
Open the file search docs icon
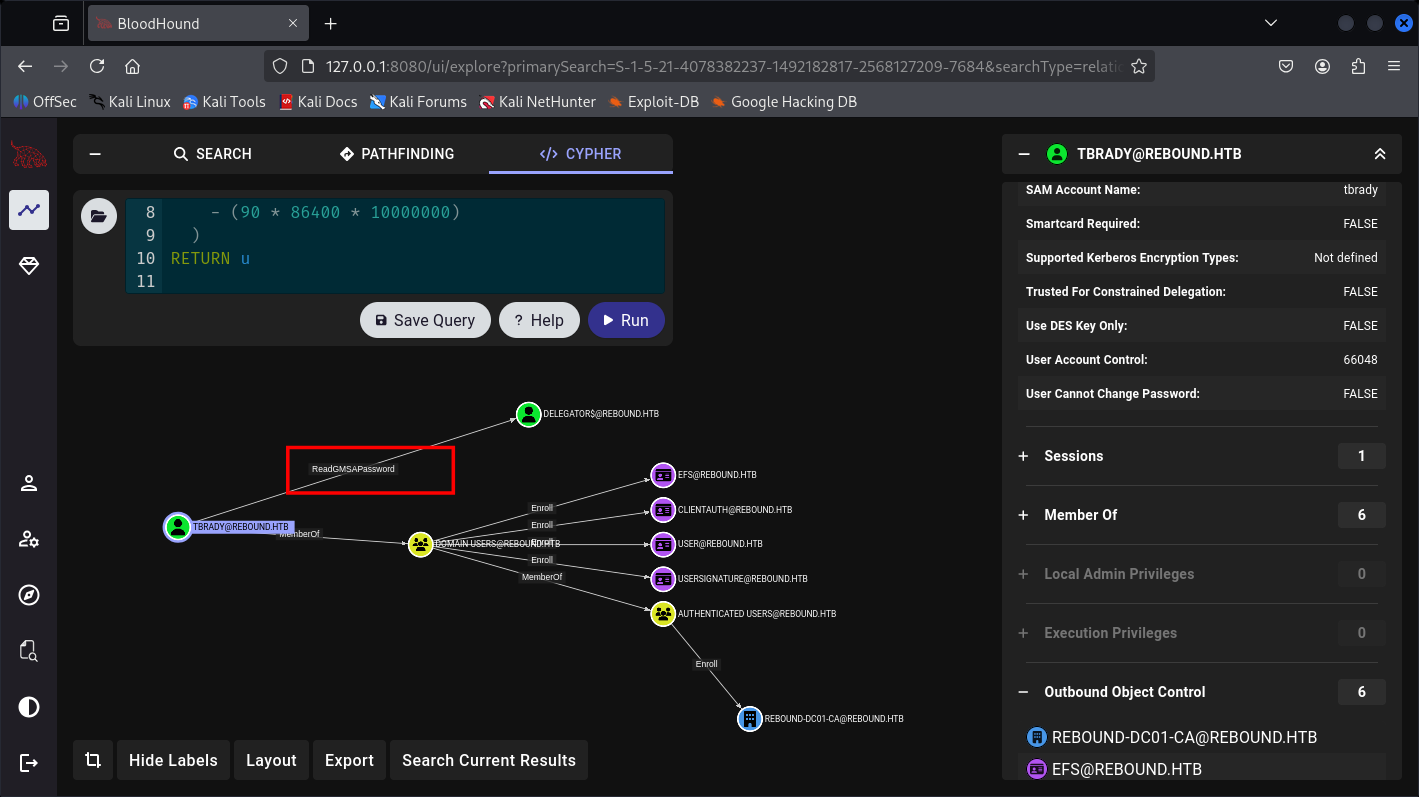point(29,651)
